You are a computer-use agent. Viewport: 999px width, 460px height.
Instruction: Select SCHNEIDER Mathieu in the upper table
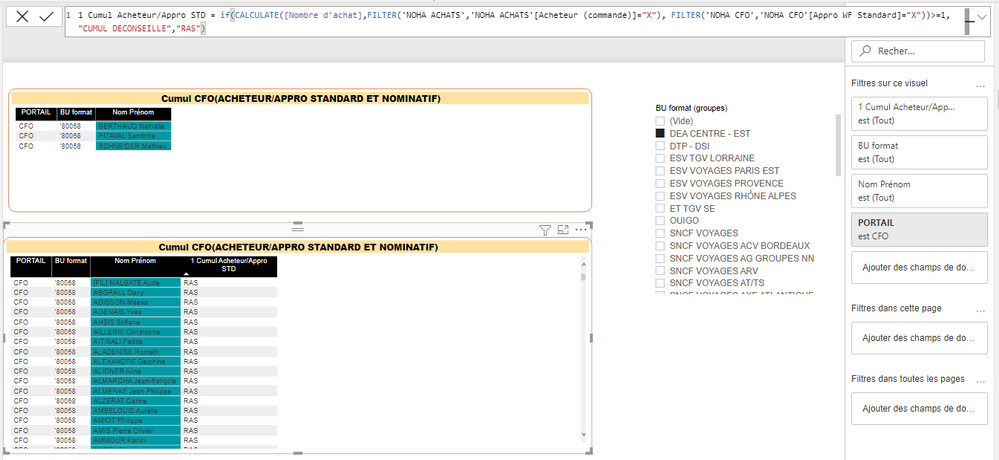pos(133,146)
